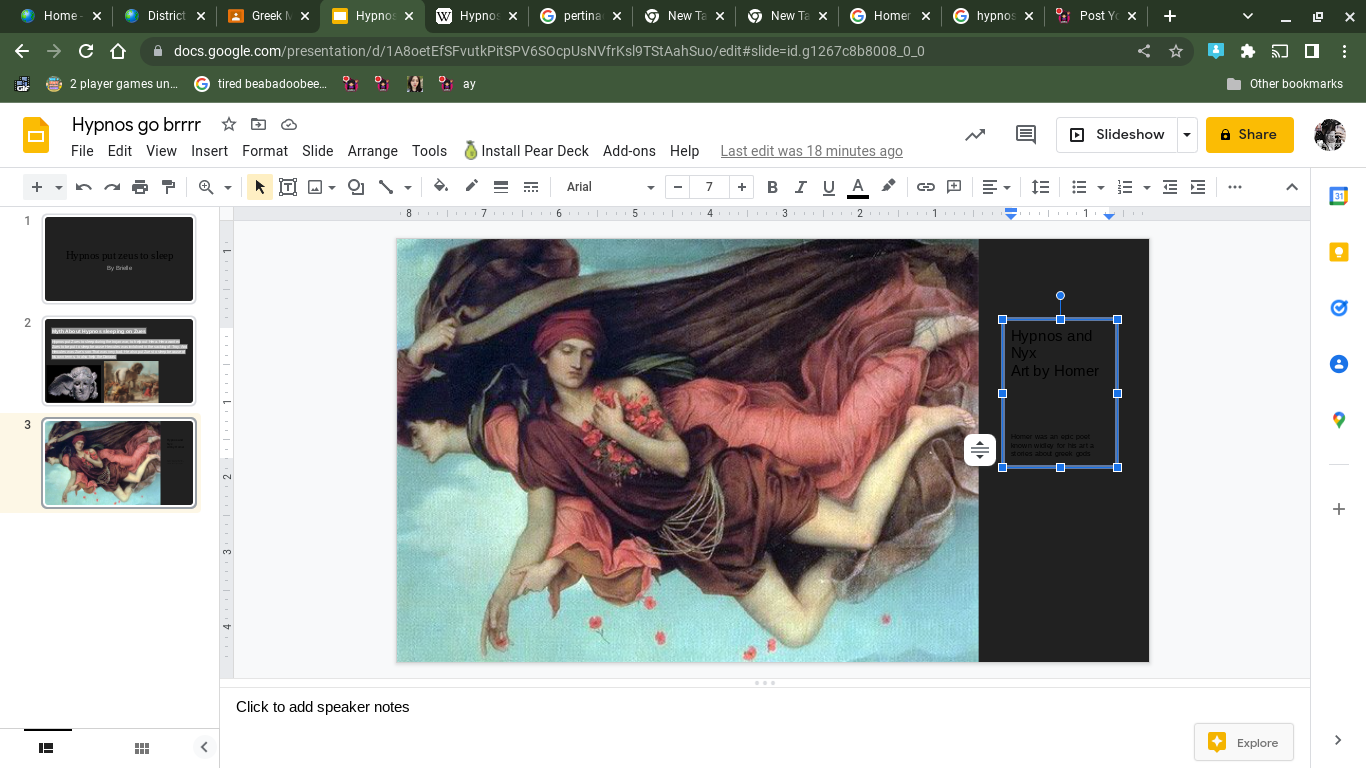Open the Fill color bucket
The height and width of the screenshot is (768, 1366).
[441, 187]
